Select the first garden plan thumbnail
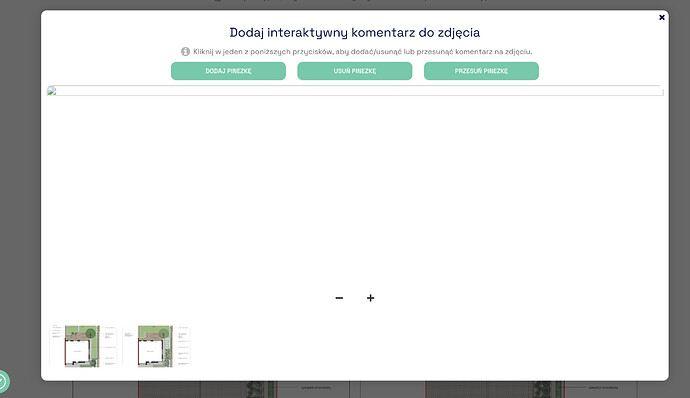The image size is (690, 398). (84, 346)
